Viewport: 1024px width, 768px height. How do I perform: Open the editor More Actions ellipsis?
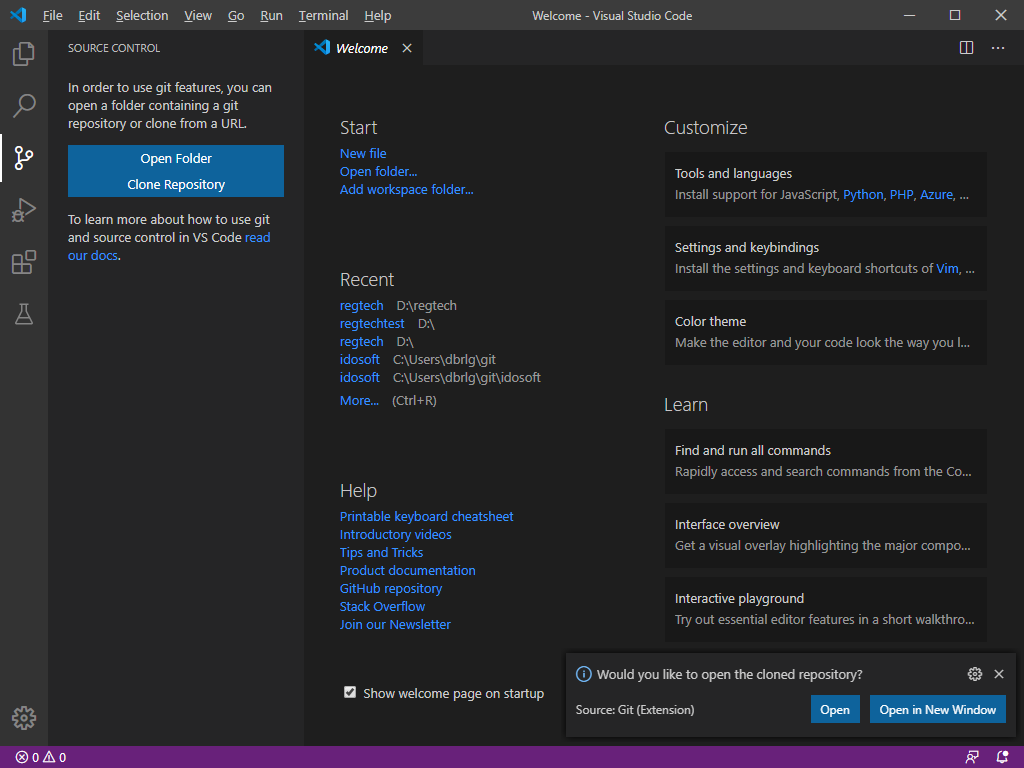pos(998,48)
